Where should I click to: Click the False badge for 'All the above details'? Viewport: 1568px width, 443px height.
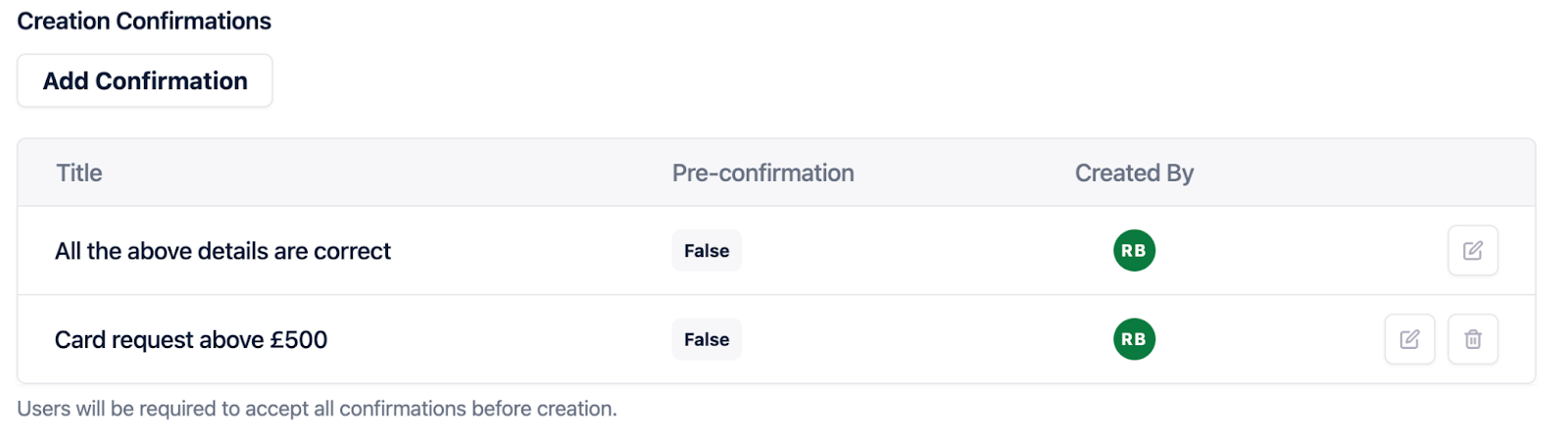pyautogui.click(x=707, y=251)
